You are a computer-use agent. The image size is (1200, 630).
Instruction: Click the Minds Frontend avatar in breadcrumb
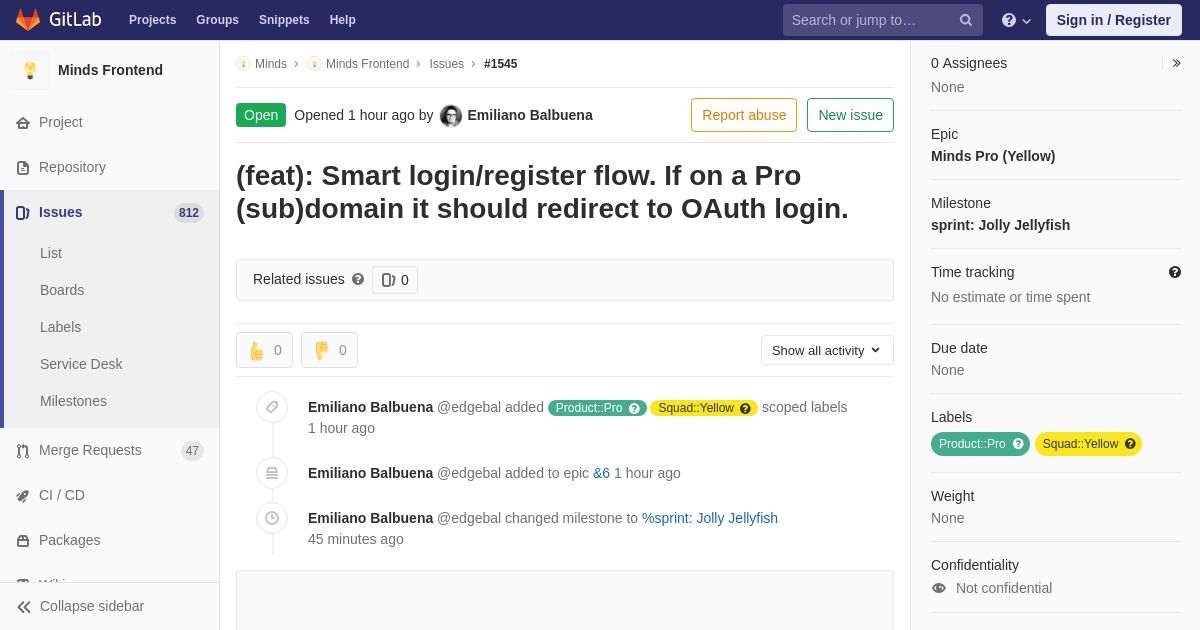314,64
